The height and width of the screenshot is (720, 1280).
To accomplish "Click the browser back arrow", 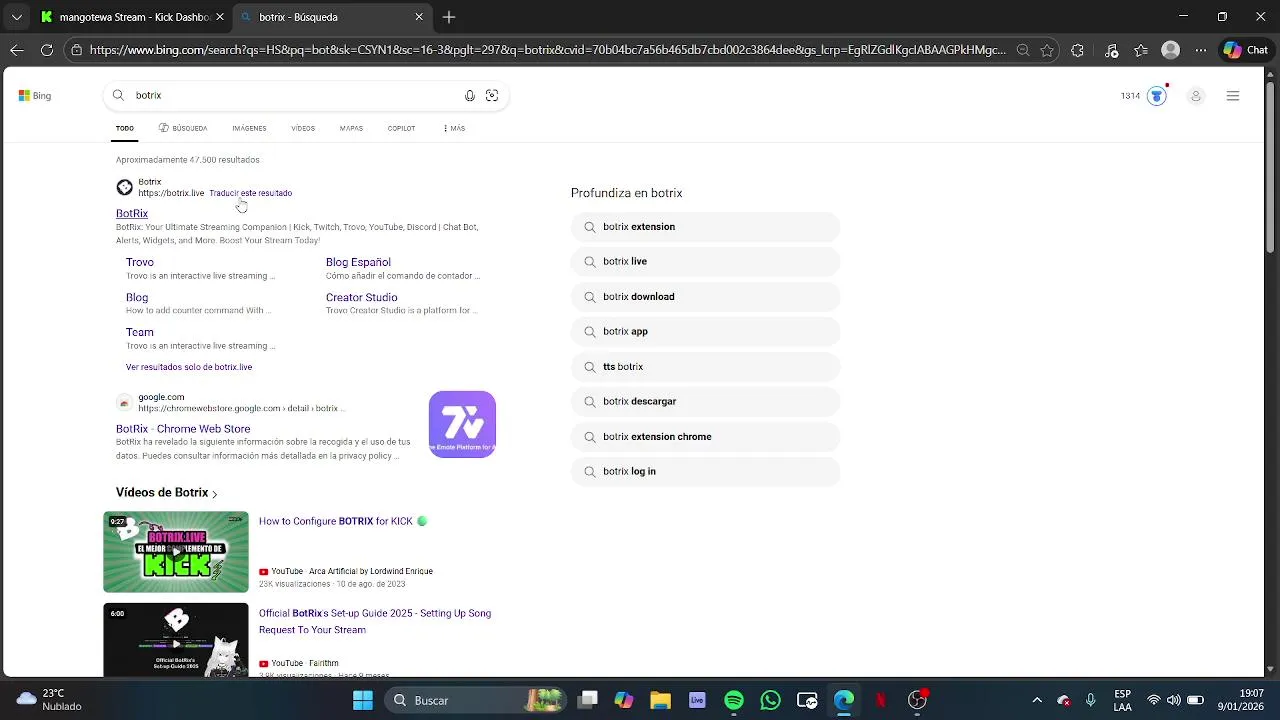I will click(17, 50).
